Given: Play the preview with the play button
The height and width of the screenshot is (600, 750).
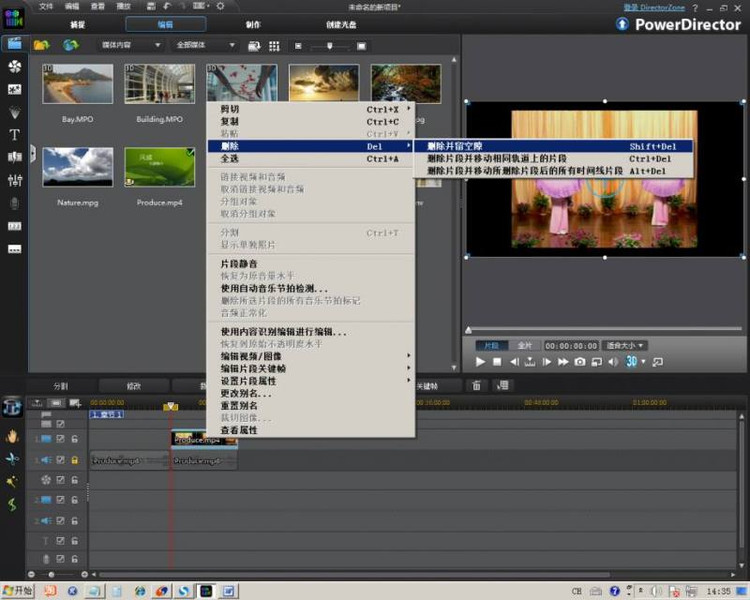Looking at the screenshot, I should coord(480,362).
